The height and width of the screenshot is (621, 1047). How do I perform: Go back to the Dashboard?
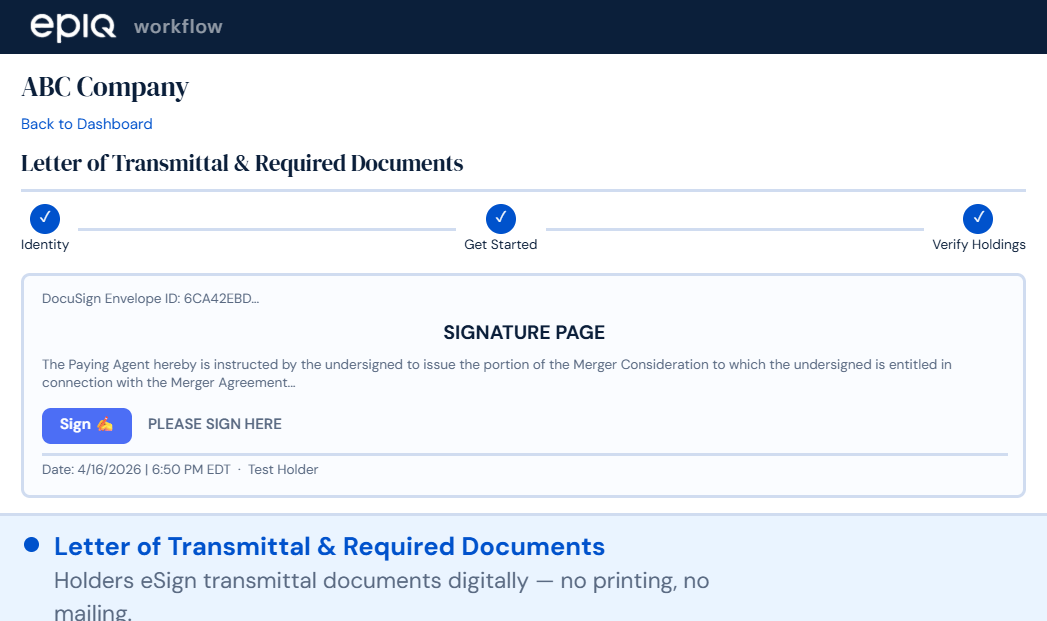tap(87, 124)
